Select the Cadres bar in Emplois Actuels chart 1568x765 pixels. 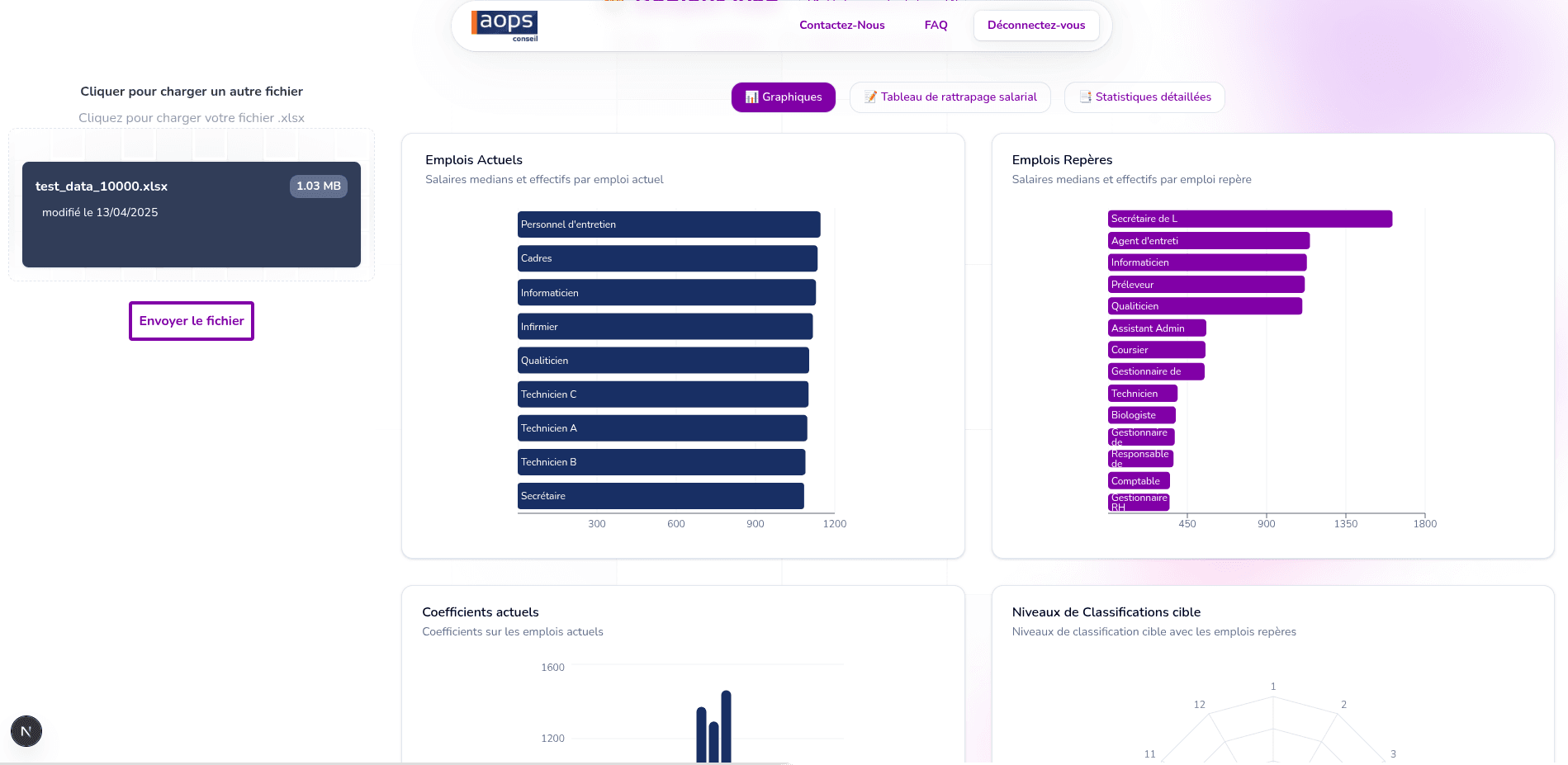pyautogui.click(x=667, y=258)
